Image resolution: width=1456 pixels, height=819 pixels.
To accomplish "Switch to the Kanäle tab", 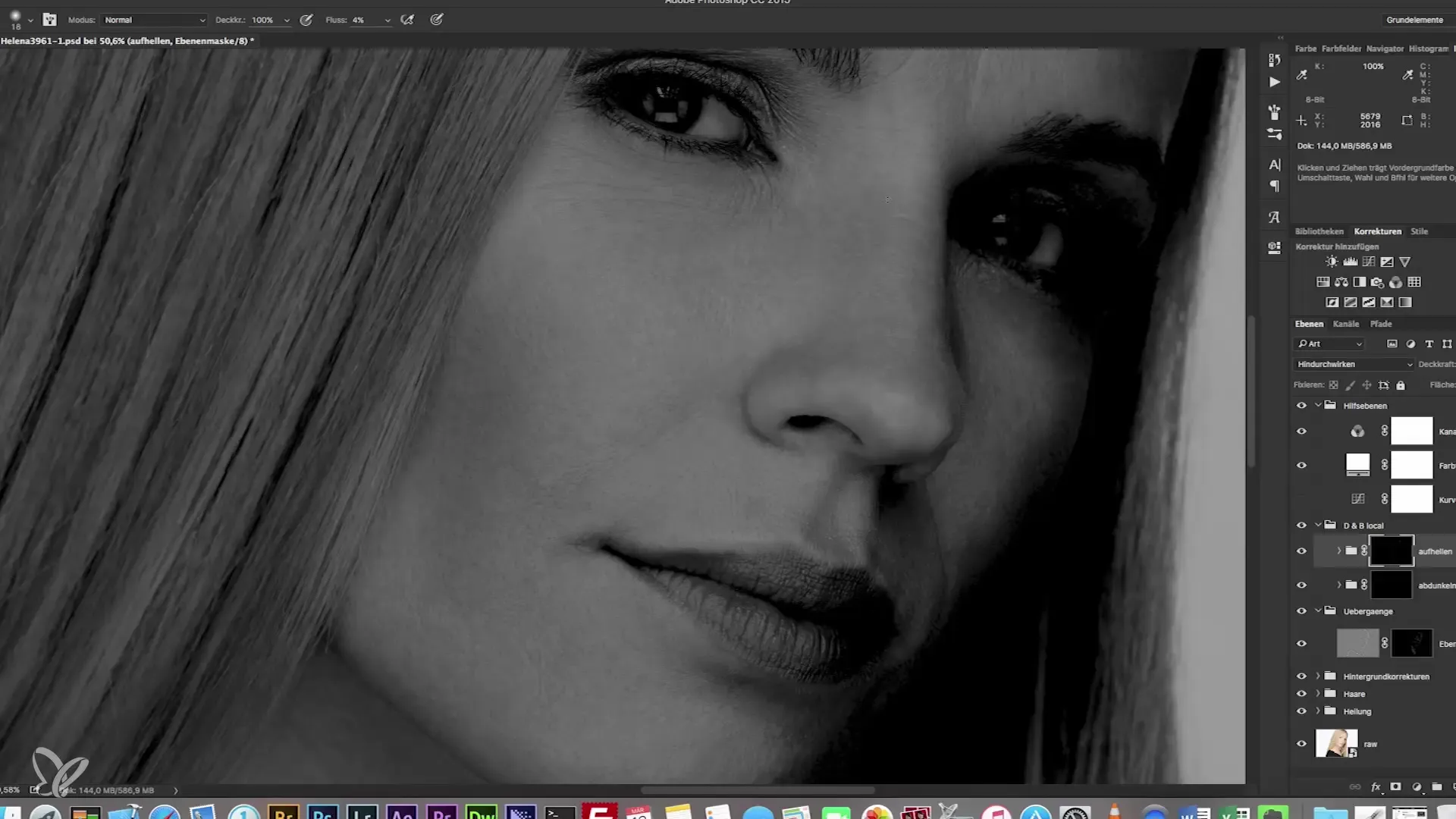I will coord(1346,324).
